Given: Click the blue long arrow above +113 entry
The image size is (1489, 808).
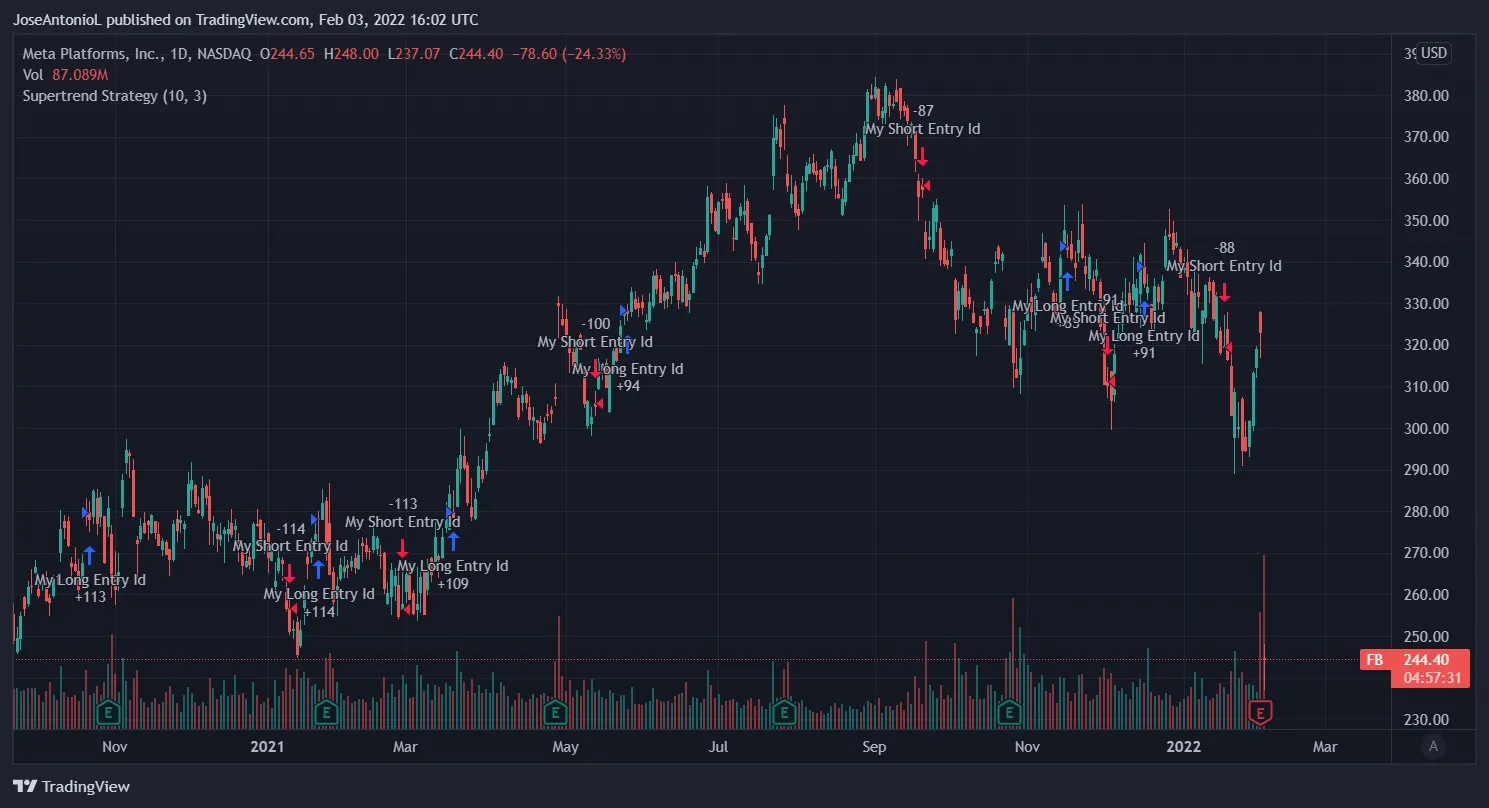Looking at the screenshot, I should tap(89, 556).
